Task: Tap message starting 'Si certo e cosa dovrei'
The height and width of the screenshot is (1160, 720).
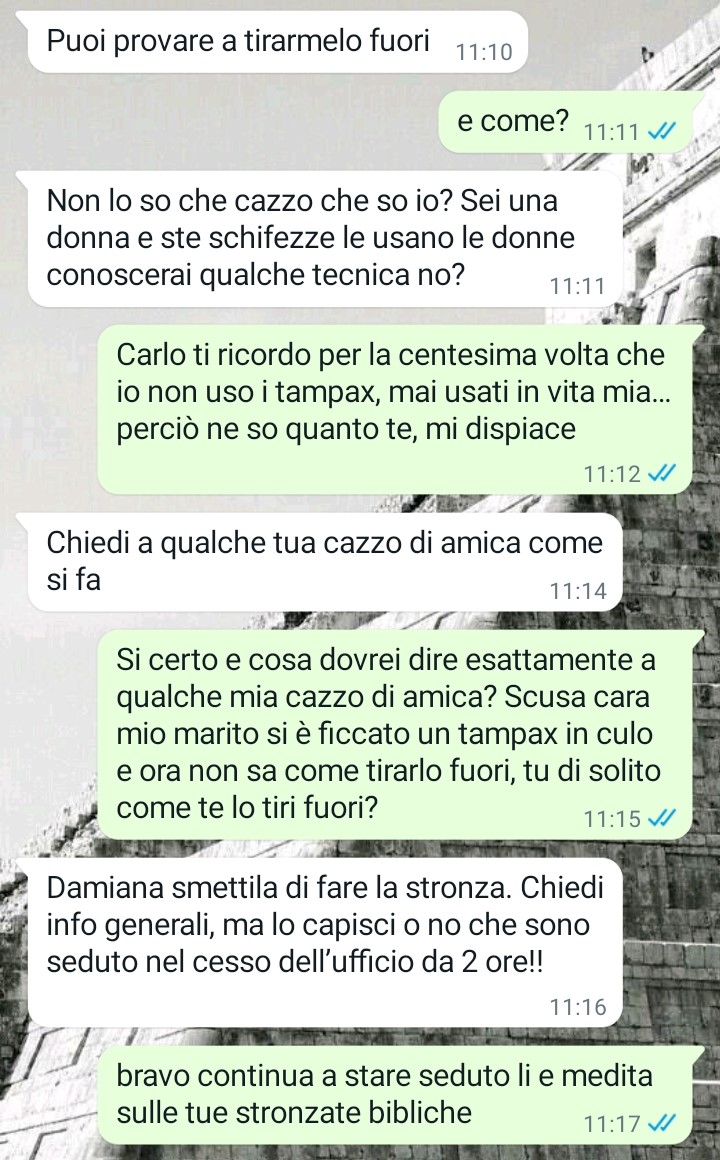Action: [x=401, y=735]
